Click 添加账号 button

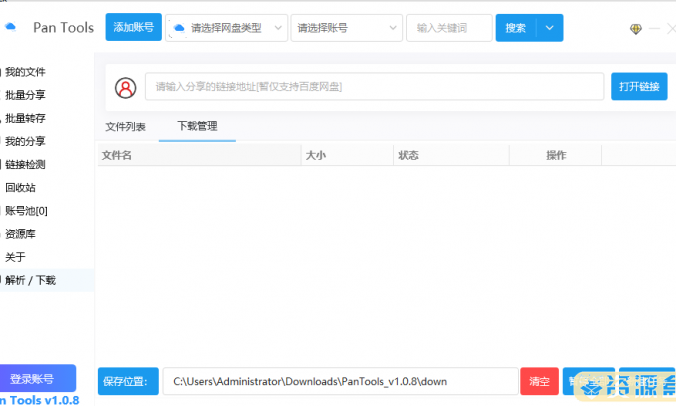134,27
